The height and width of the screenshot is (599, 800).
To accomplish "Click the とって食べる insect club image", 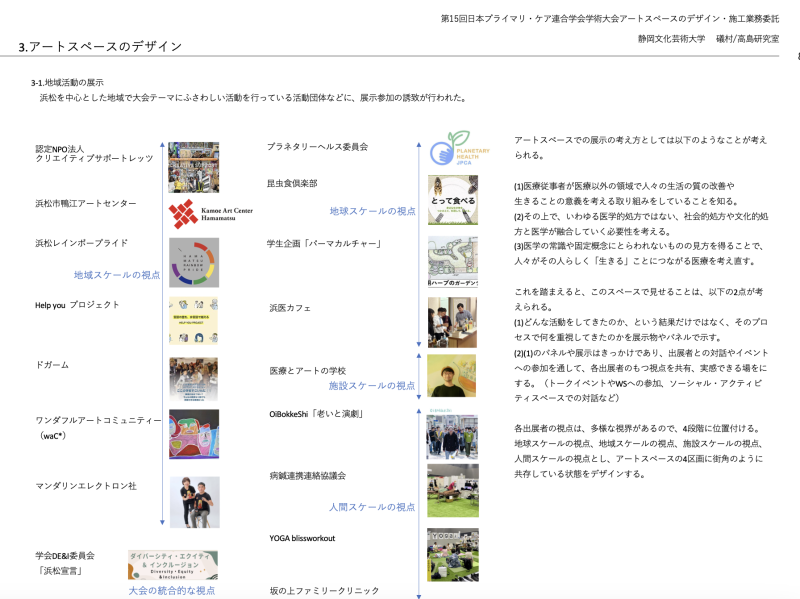I will (453, 200).
